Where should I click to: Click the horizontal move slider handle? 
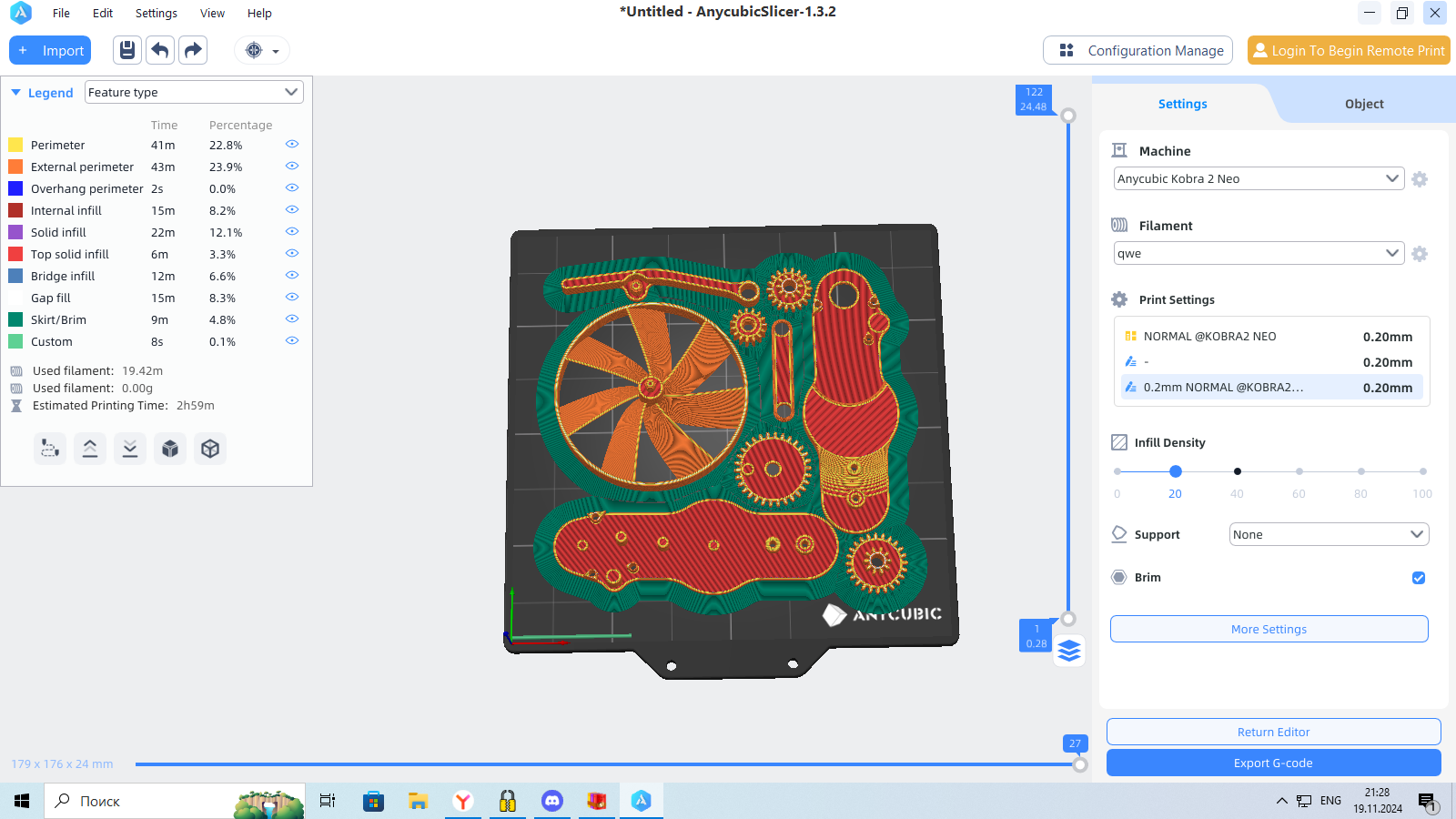pos(1080,764)
